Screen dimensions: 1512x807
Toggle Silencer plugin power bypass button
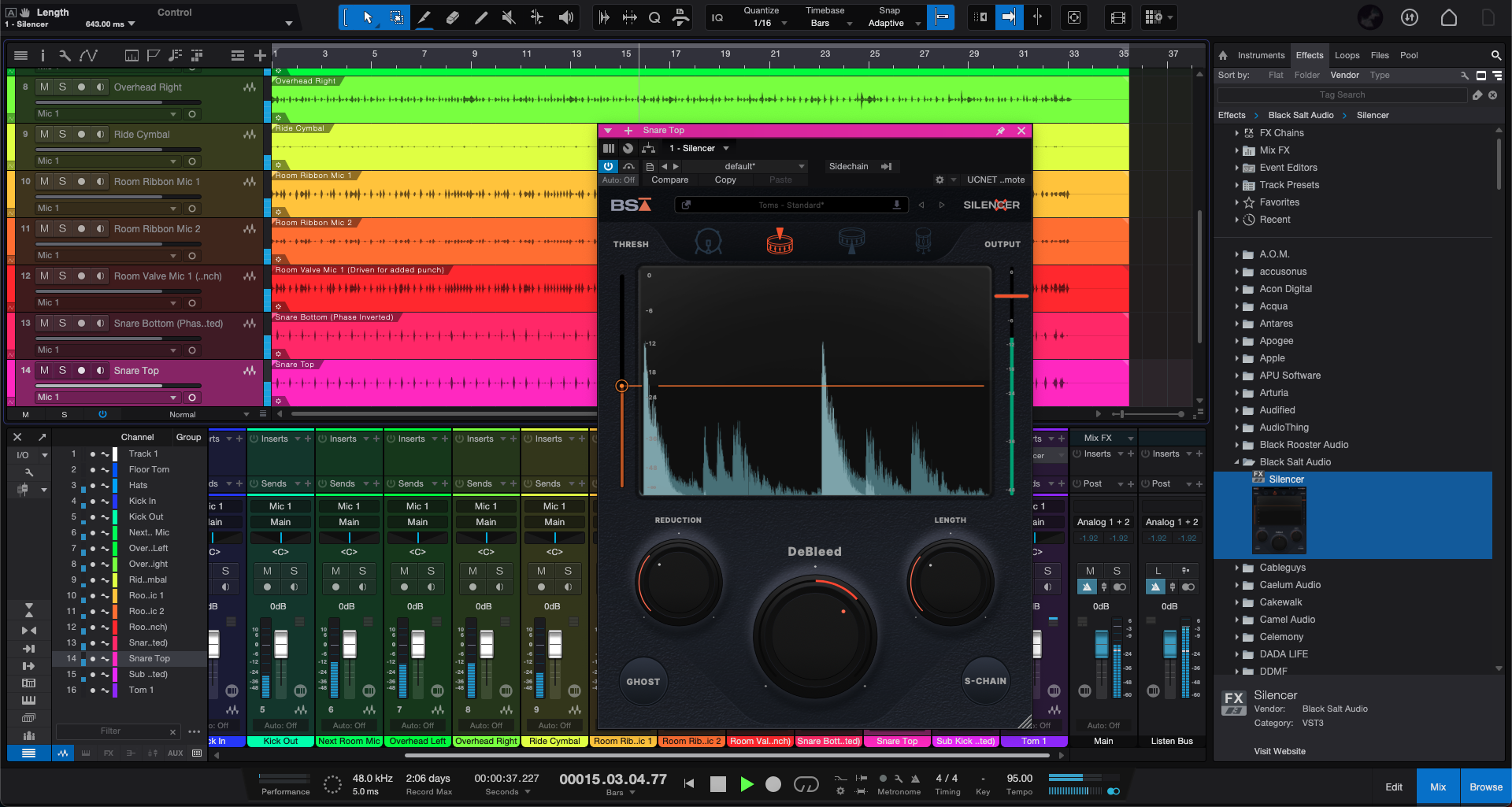(608, 166)
